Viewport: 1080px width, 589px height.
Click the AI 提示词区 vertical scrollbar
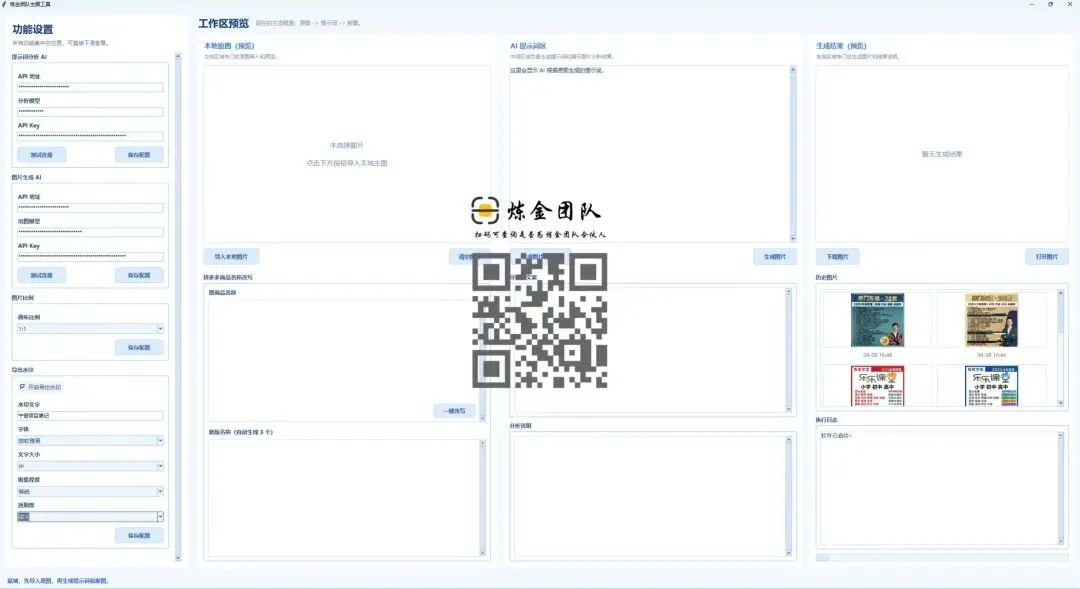[793, 153]
